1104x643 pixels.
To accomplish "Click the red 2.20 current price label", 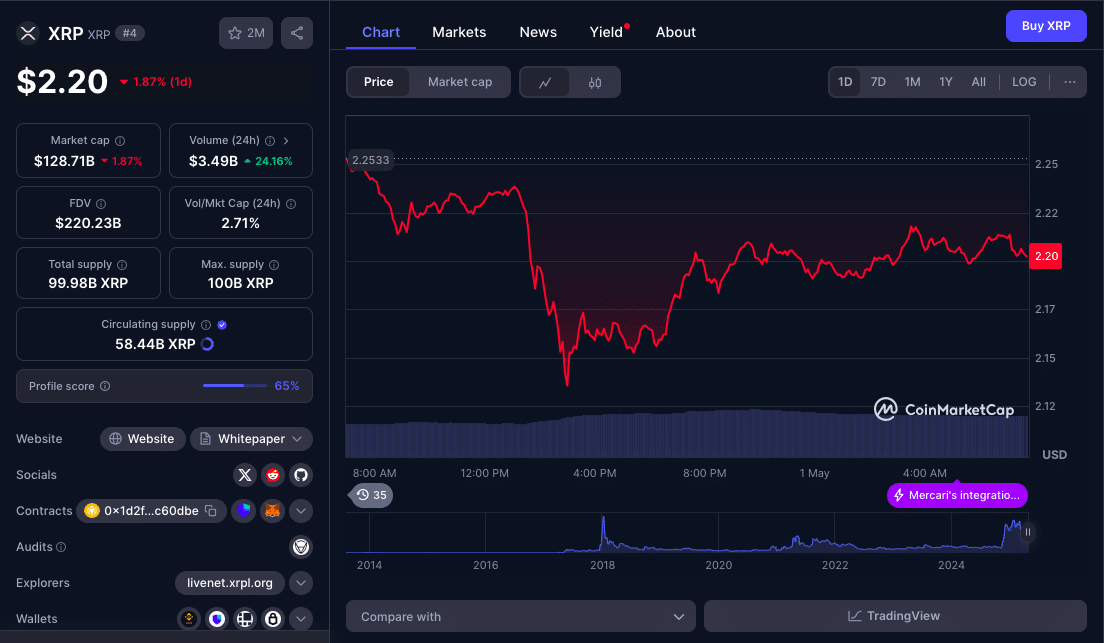I will [1046, 256].
